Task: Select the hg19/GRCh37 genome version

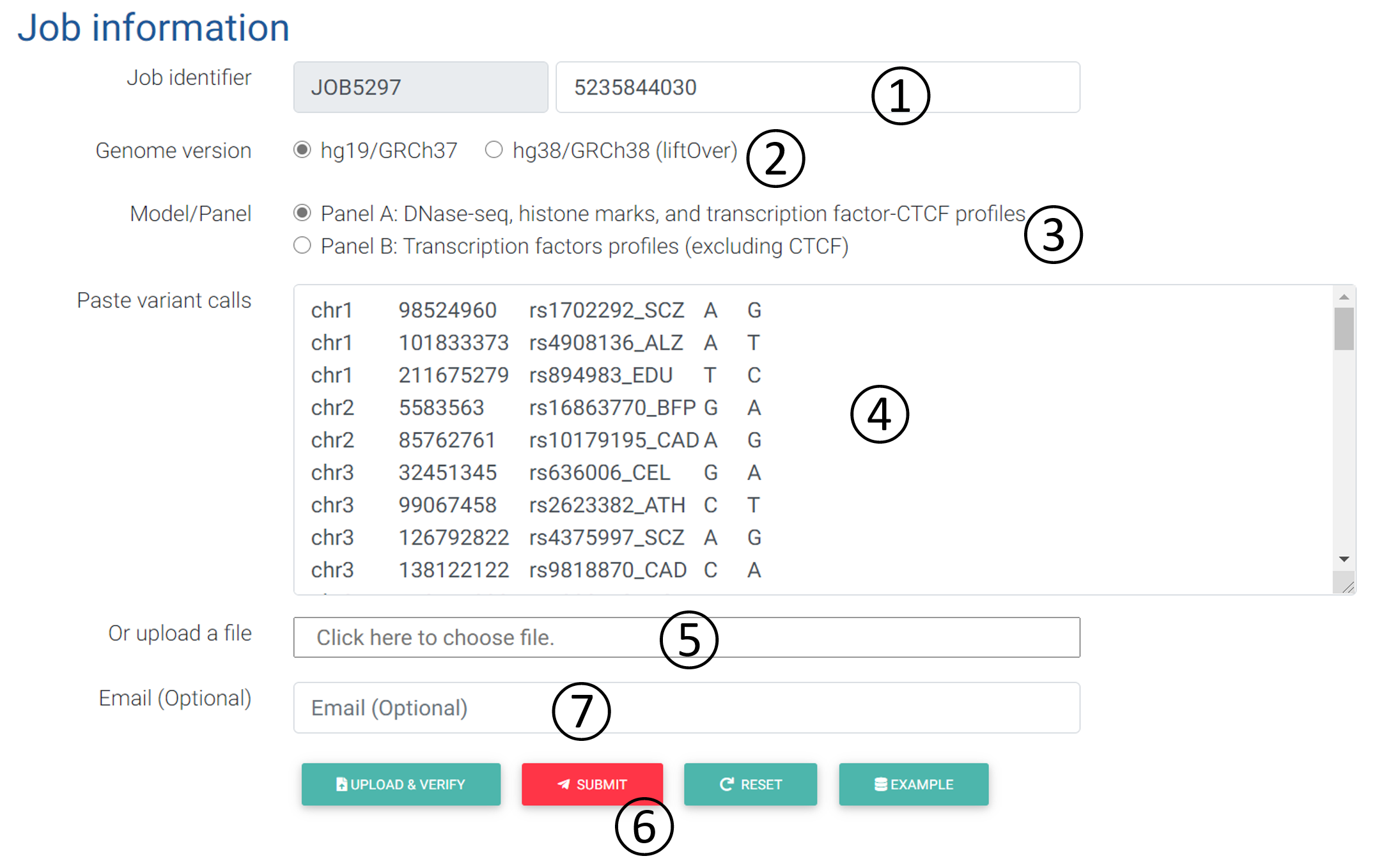Action: pyautogui.click(x=302, y=150)
